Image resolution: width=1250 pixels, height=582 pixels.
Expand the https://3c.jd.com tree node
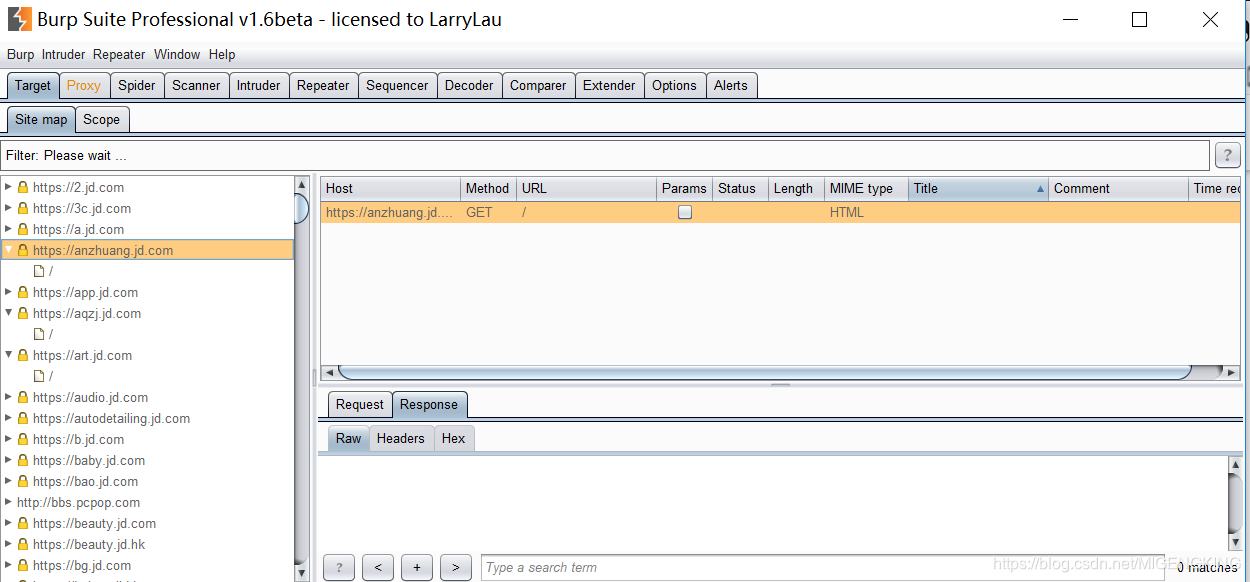pos(9,208)
